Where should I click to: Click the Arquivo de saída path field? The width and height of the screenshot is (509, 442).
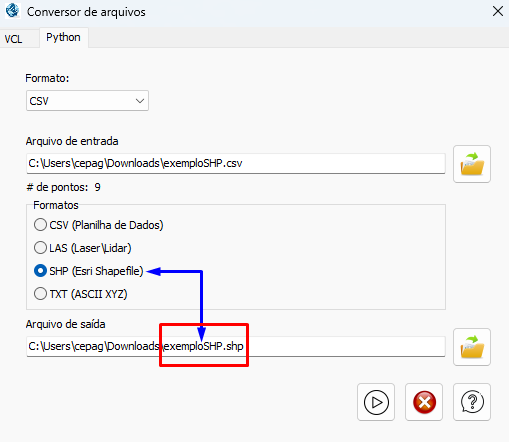click(236, 346)
